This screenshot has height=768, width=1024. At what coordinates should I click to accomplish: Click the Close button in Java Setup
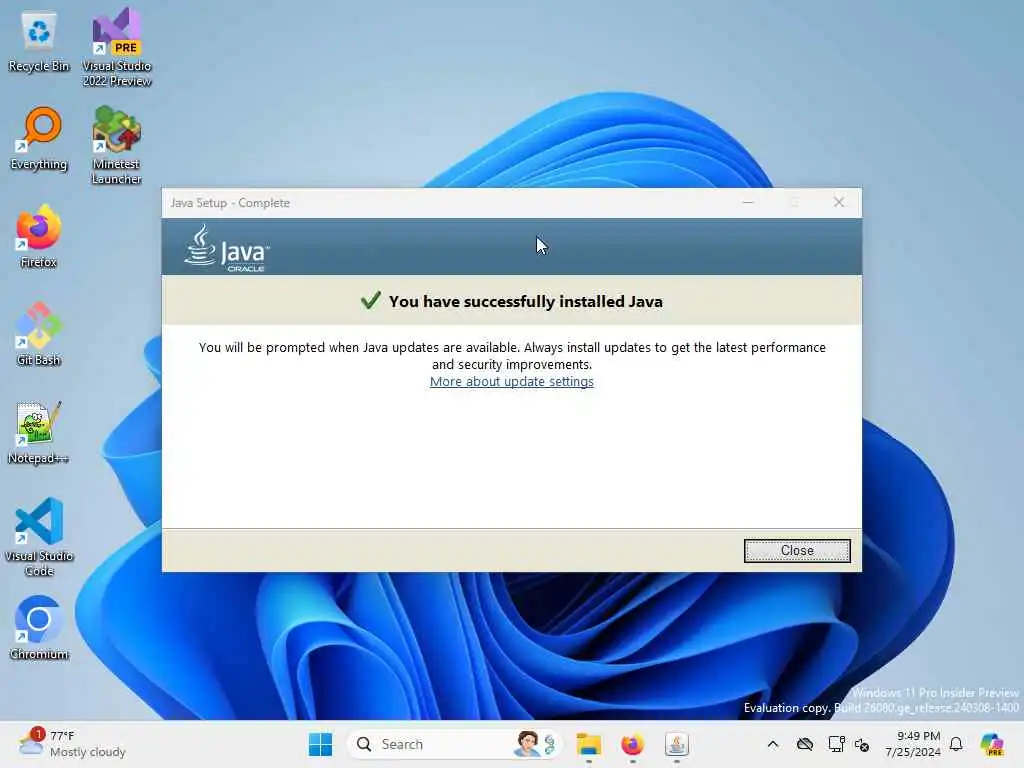797,551
